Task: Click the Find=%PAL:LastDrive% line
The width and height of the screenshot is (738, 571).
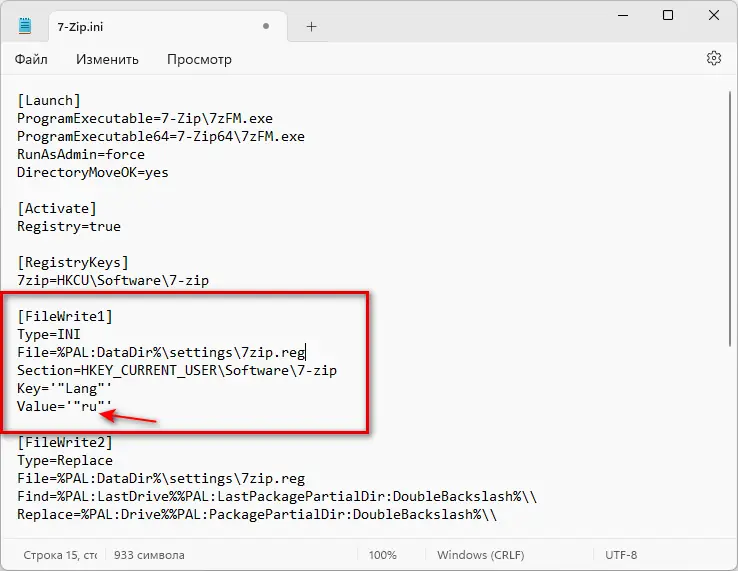Action: (x=277, y=497)
